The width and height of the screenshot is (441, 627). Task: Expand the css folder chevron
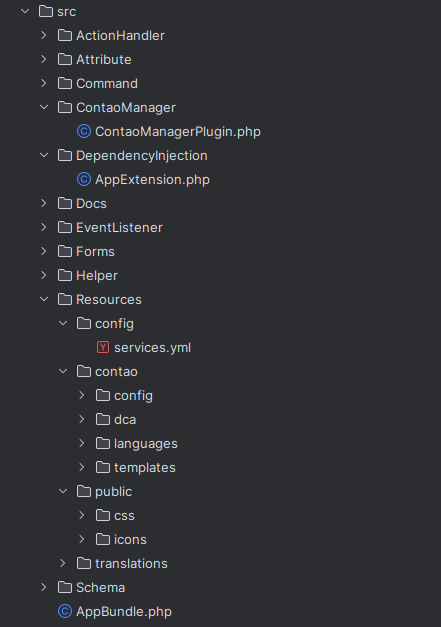click(x=82, y=515)
